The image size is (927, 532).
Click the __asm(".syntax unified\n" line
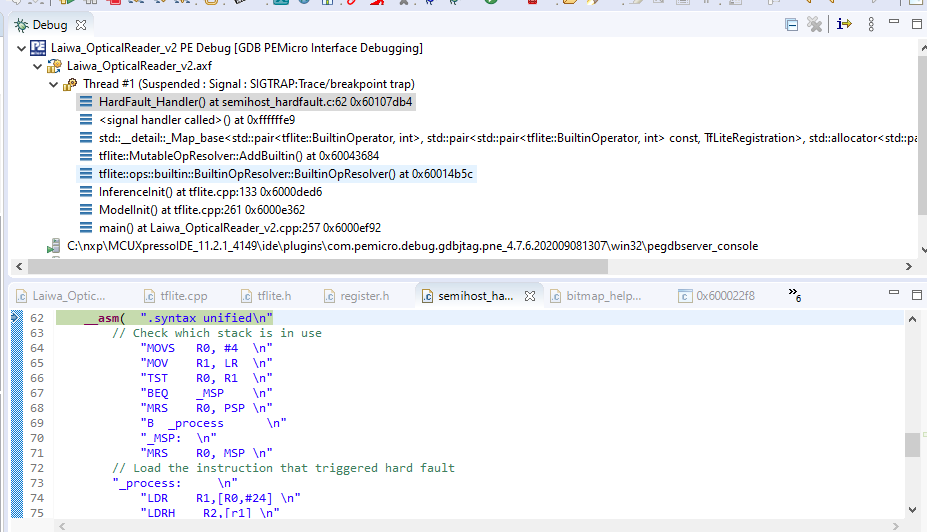point(179,318)
